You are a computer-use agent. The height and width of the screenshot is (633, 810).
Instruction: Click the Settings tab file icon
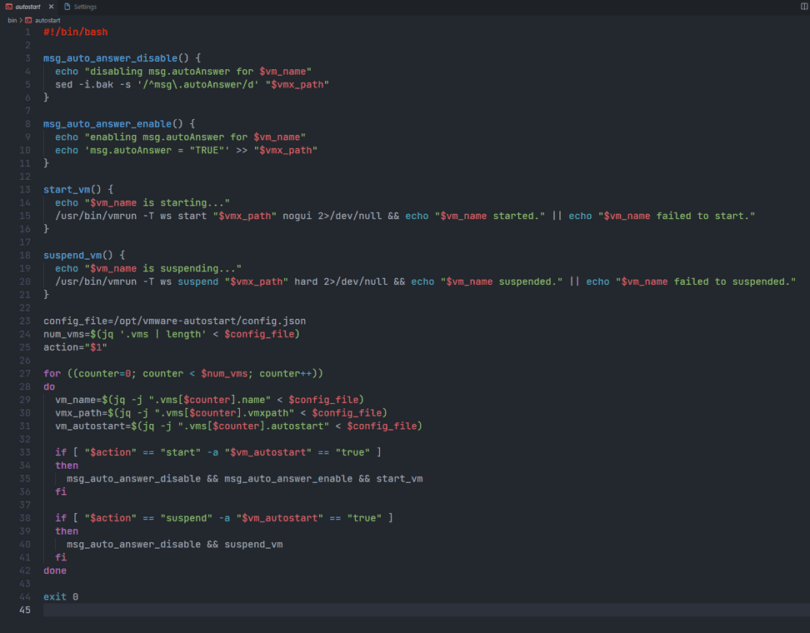(x=67, y=7)
